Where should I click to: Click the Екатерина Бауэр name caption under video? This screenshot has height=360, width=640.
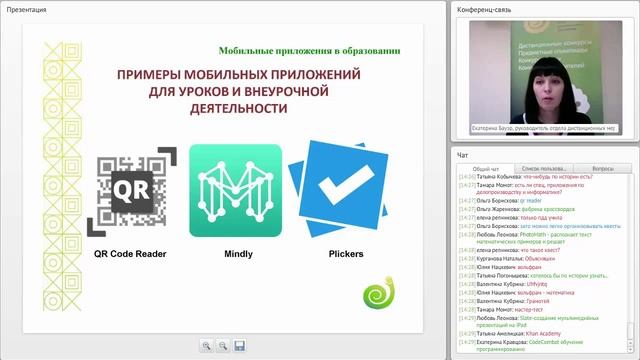(544, 128)
